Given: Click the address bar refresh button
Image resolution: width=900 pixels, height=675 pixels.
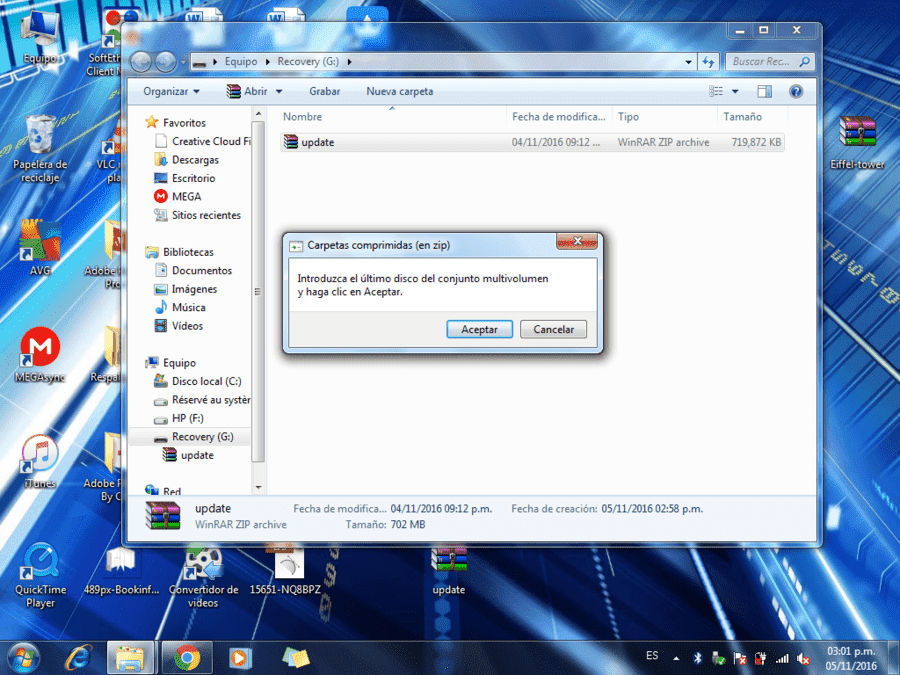Looking at the screenshot, I should click(x=708, y=61).
